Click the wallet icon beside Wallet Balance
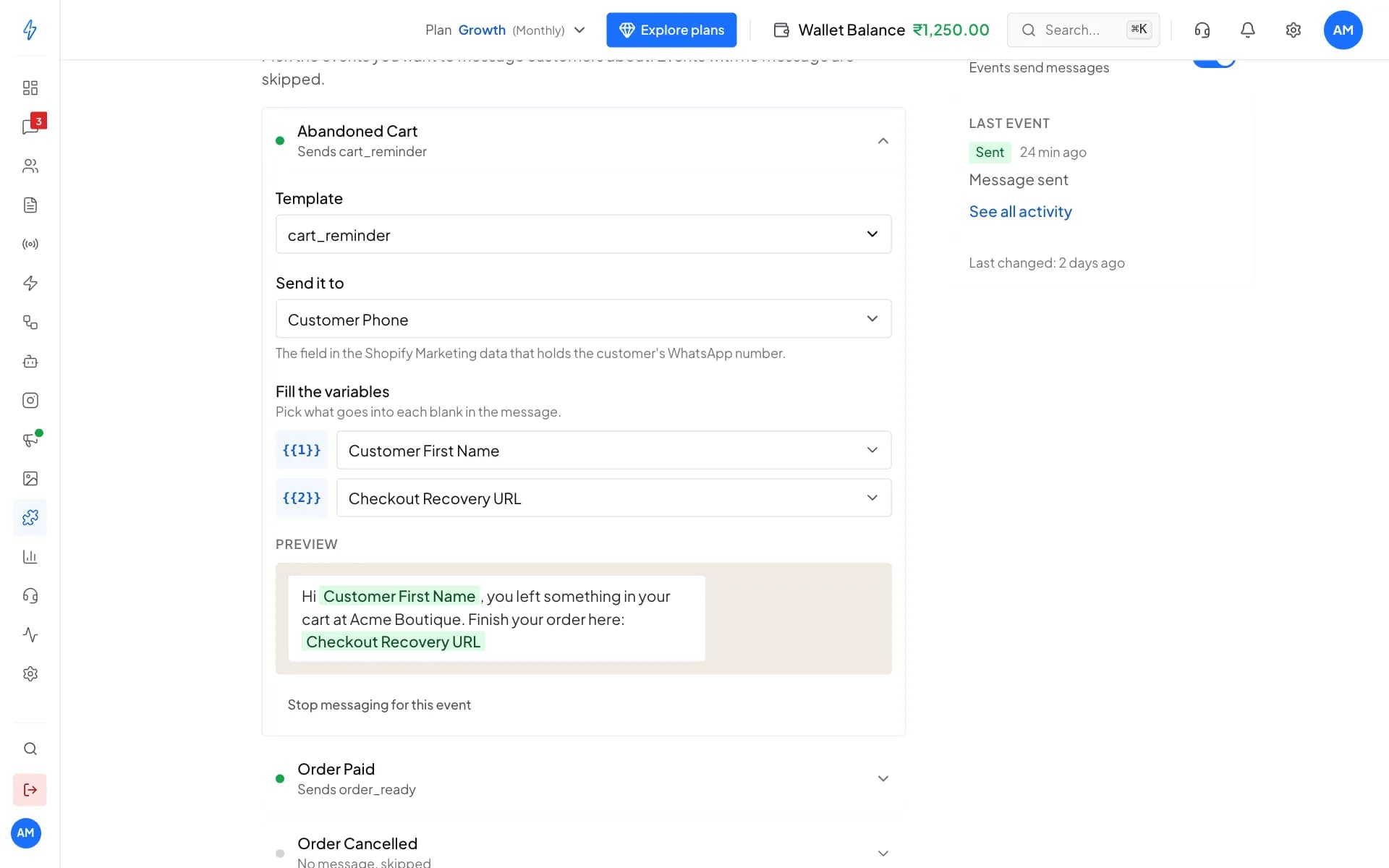 pos(781,30)
